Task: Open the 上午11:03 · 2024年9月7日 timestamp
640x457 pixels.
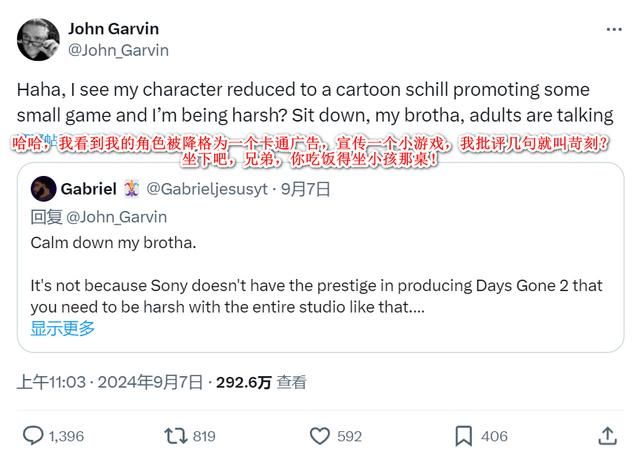Action: tap(110, 382)
